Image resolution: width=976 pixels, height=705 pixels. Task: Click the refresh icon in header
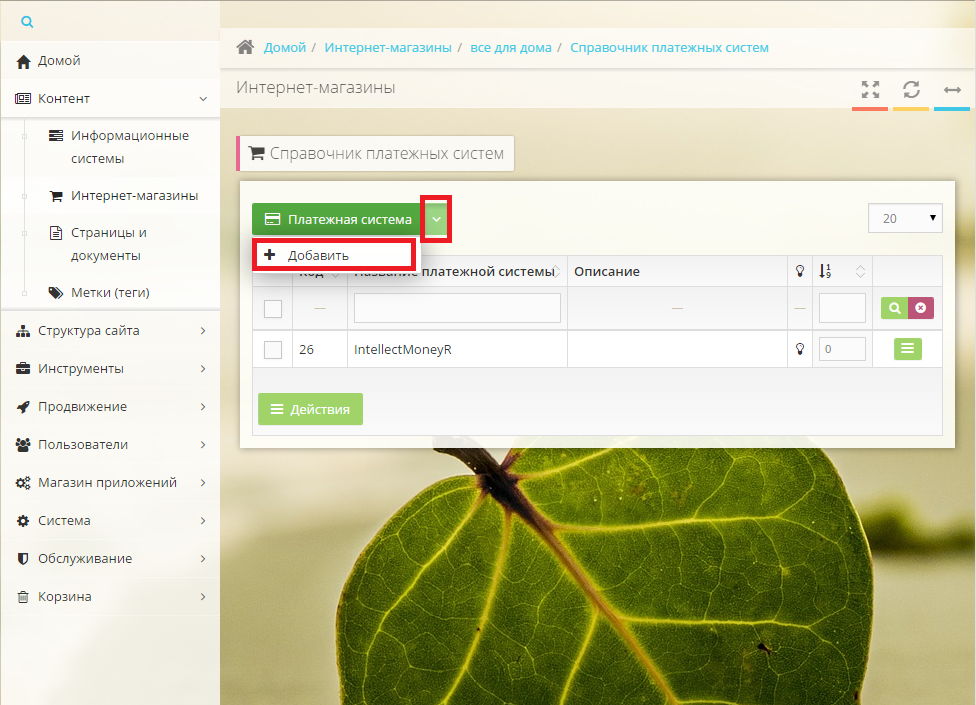(911, 89)
